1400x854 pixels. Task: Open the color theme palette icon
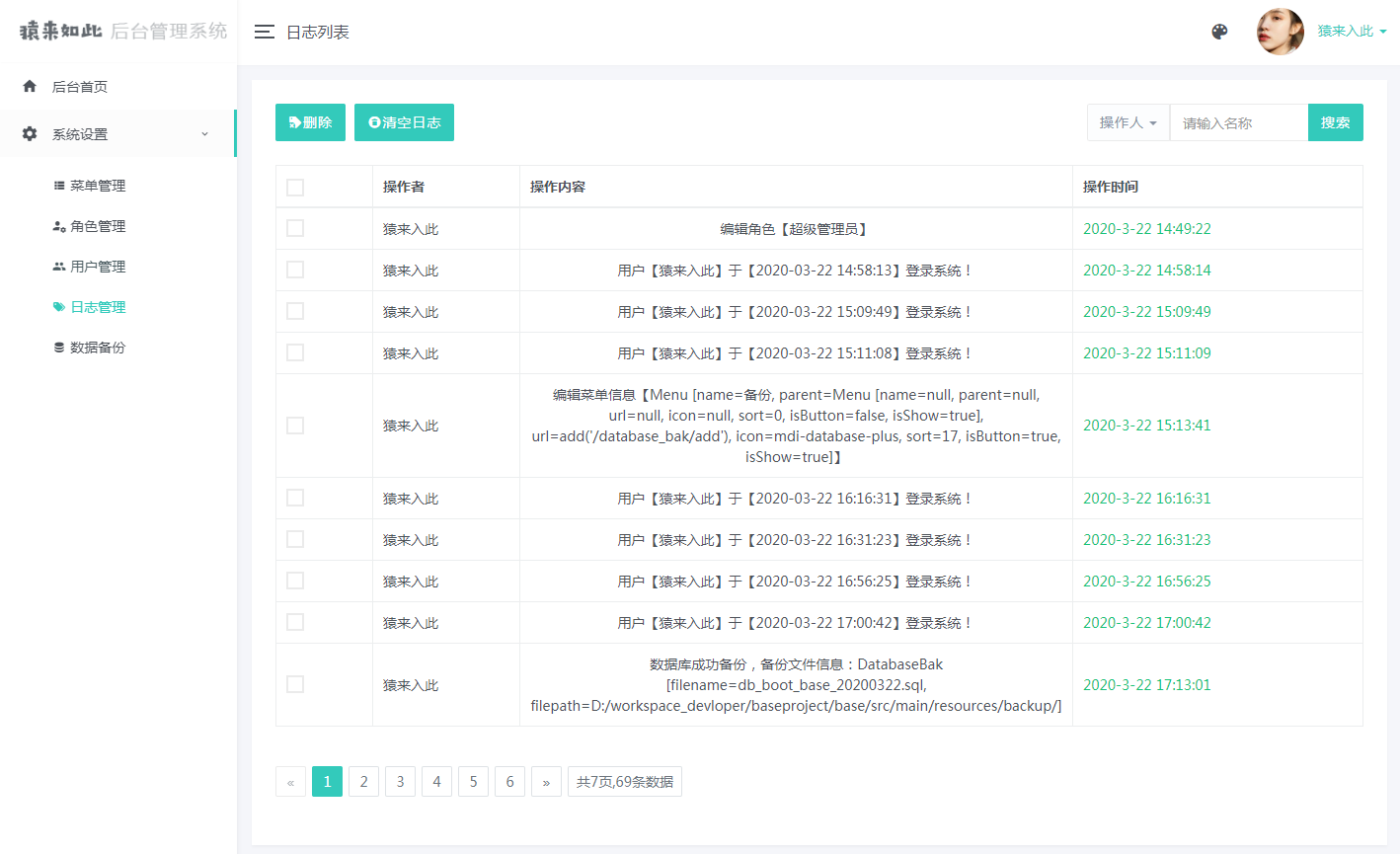pyautogui.click(x=1219, y=32)
